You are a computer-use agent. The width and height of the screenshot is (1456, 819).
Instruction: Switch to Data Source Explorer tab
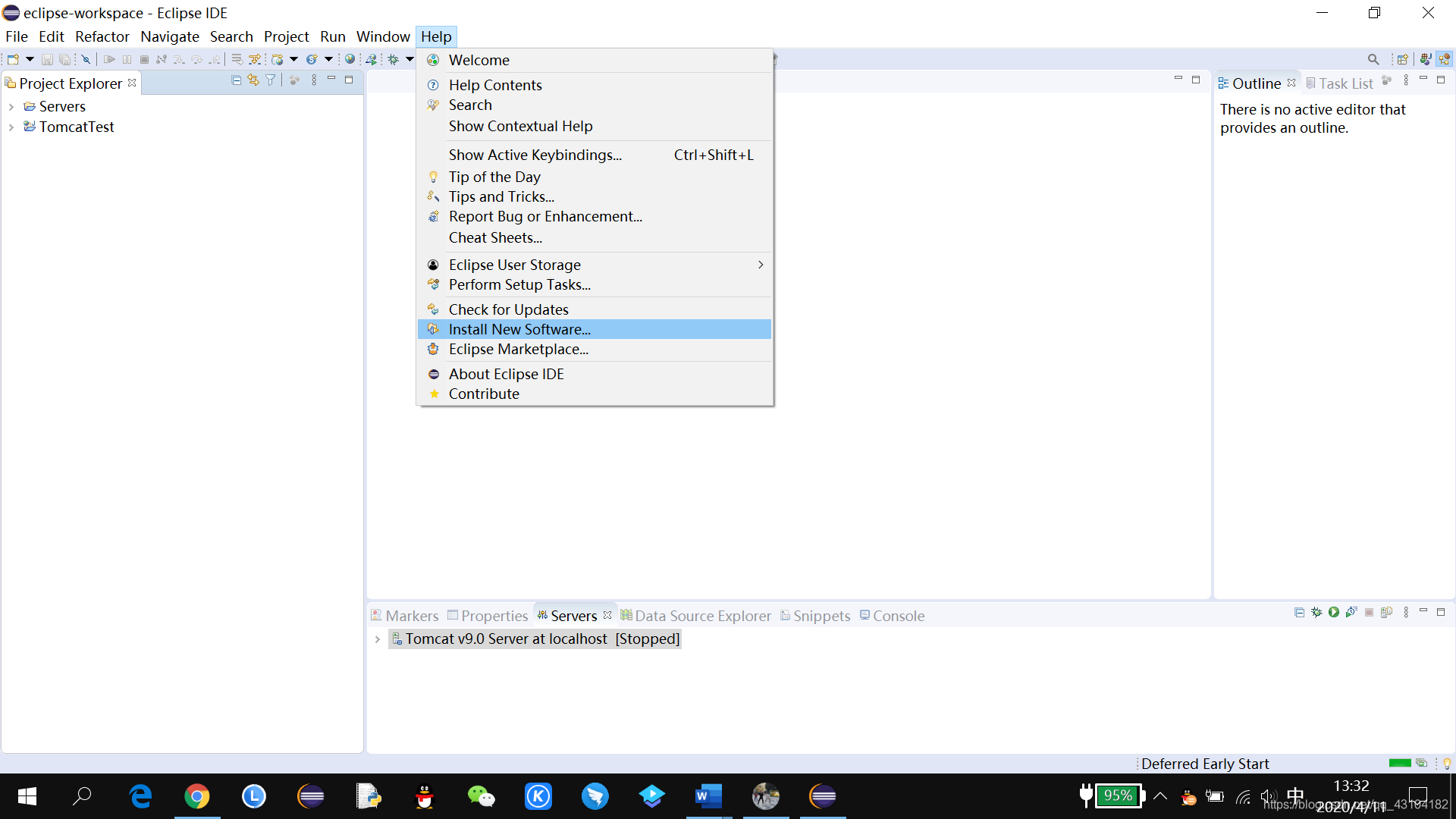click(695, 616)
